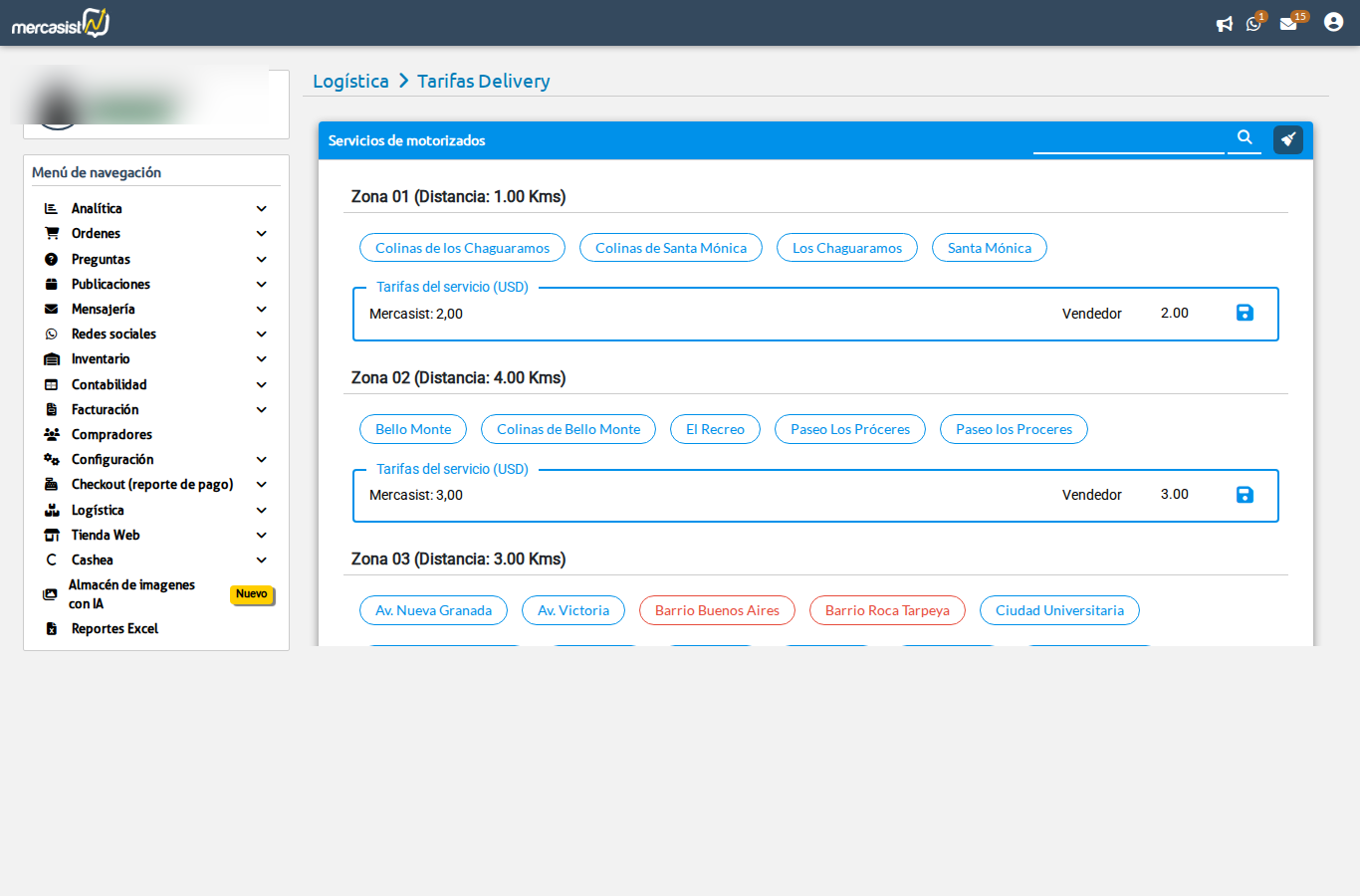This screenshot has width=1360, height=896.
Task: Open the envelope messages inbox icon
Action: point(1288,24)
